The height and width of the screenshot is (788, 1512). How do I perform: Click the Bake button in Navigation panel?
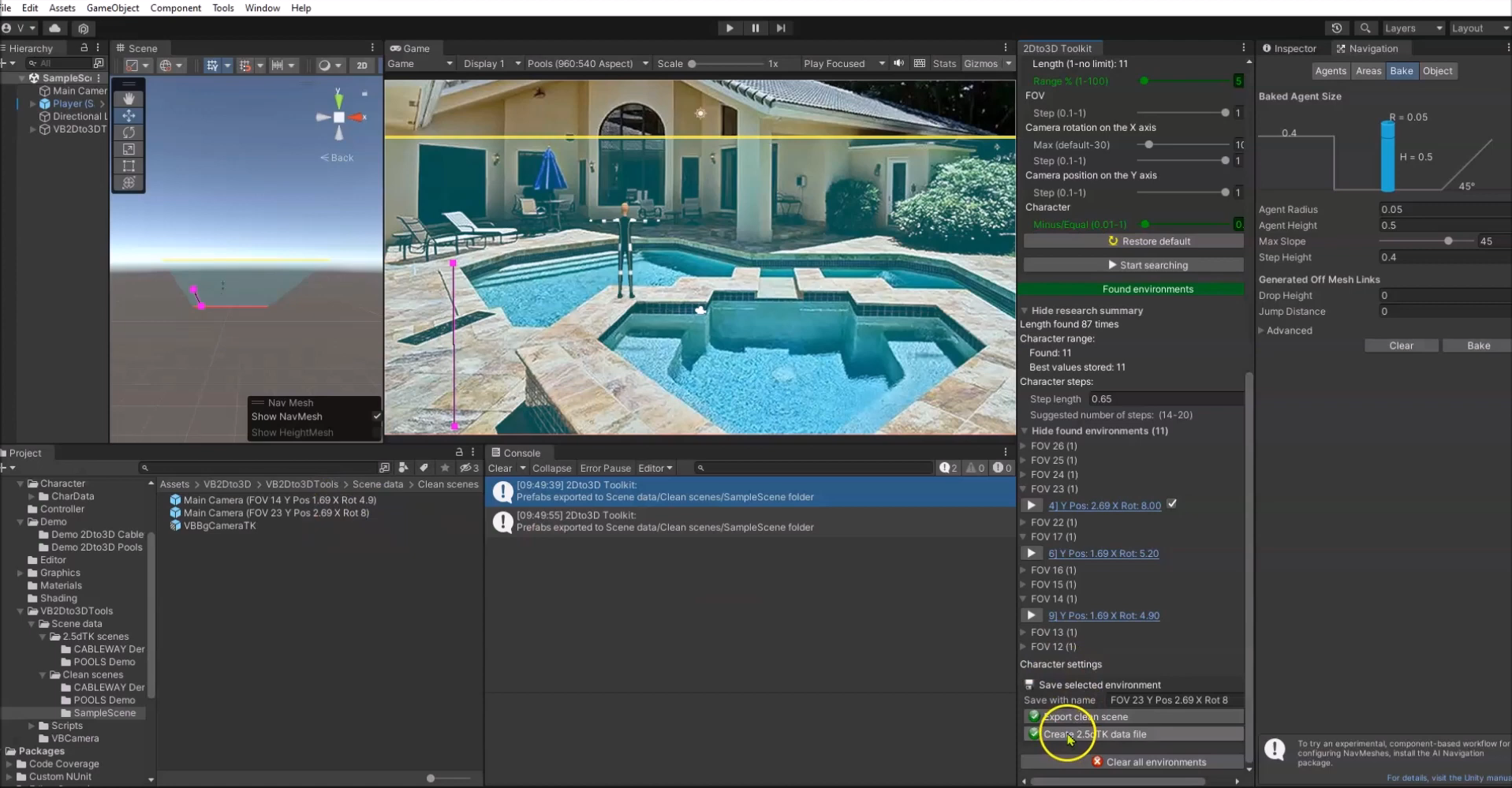tap(1477, 345)
